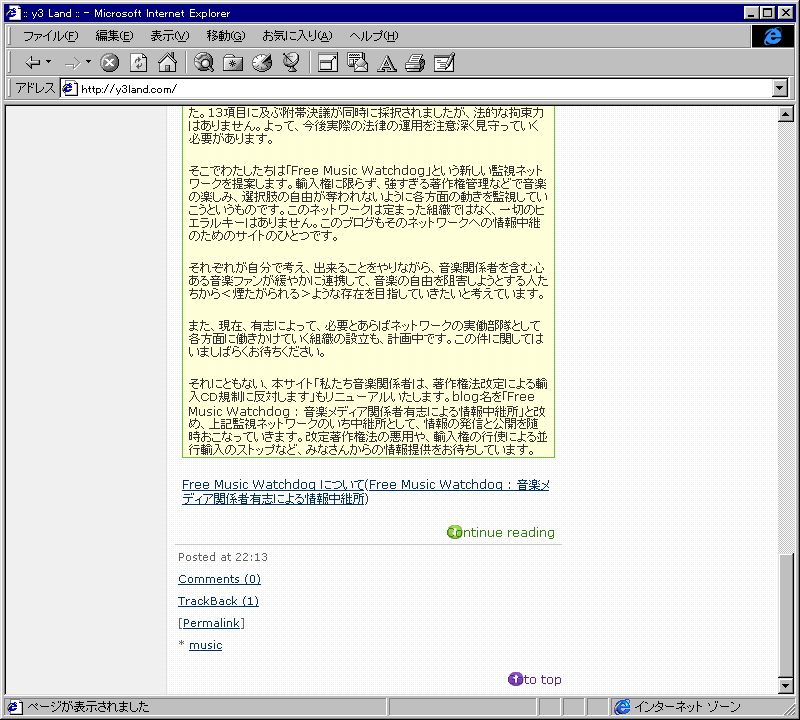800x720 pixels.
Task: Open the 移動(G) menu
Action: (226, 36)
